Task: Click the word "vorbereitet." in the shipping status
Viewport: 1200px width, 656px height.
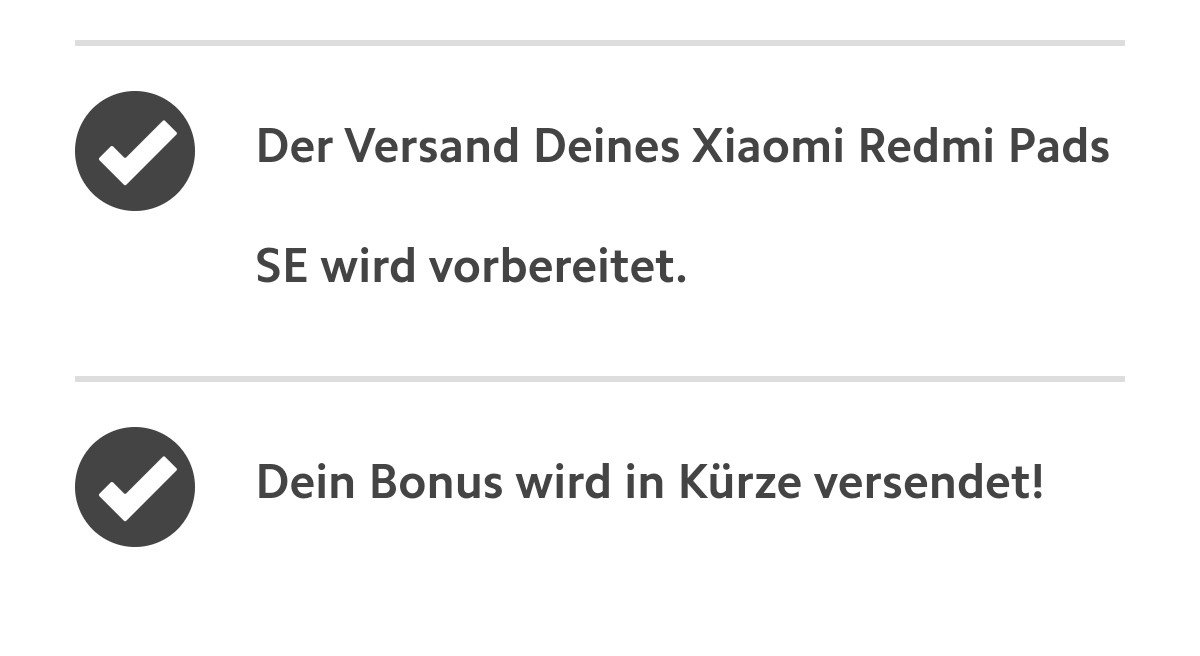Action: tap(557, 267)
